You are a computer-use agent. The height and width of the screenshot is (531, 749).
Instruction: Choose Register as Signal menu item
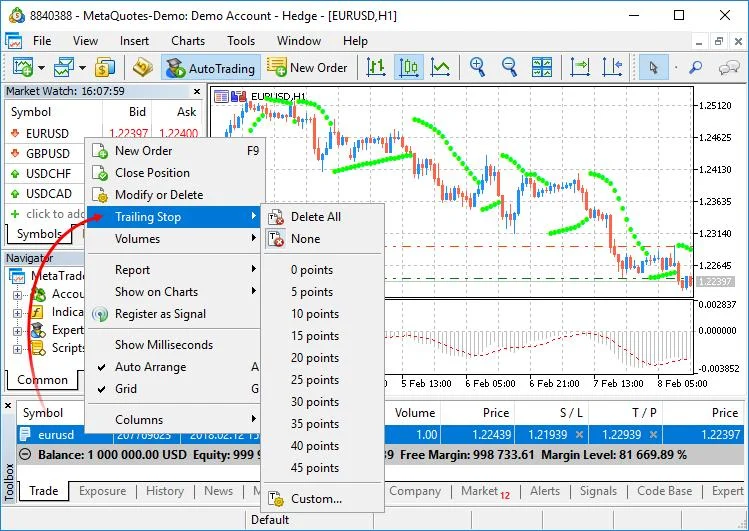[x=174, y=314]
